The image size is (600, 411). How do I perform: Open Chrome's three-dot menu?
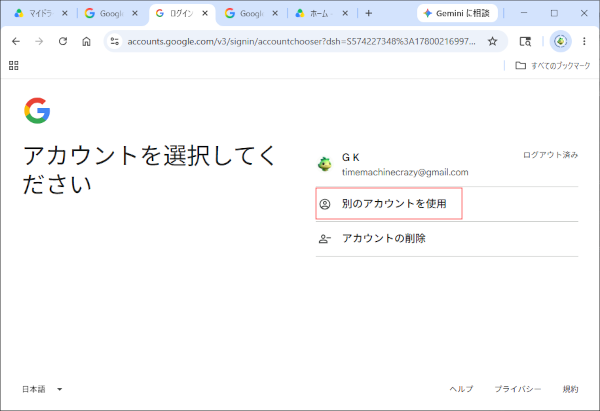tap(584, 41)
